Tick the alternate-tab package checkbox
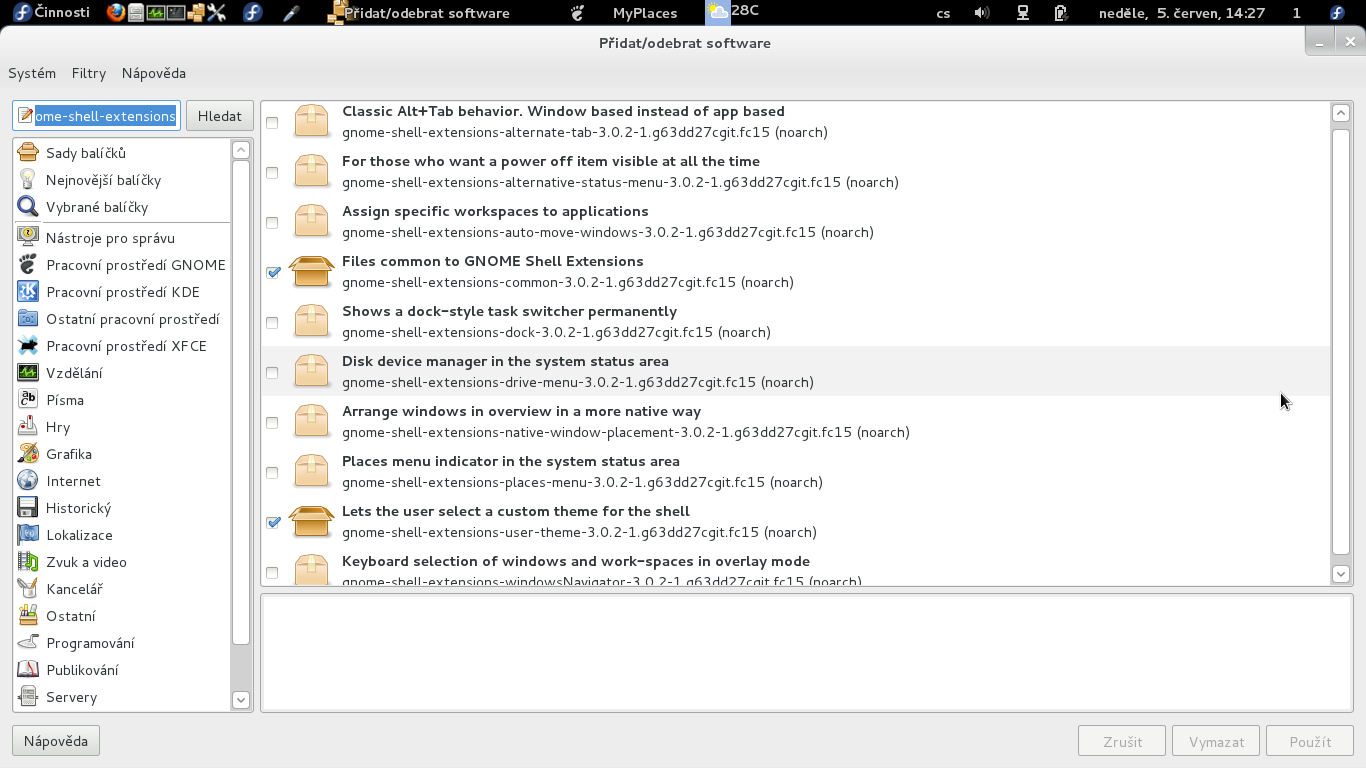 272,122
